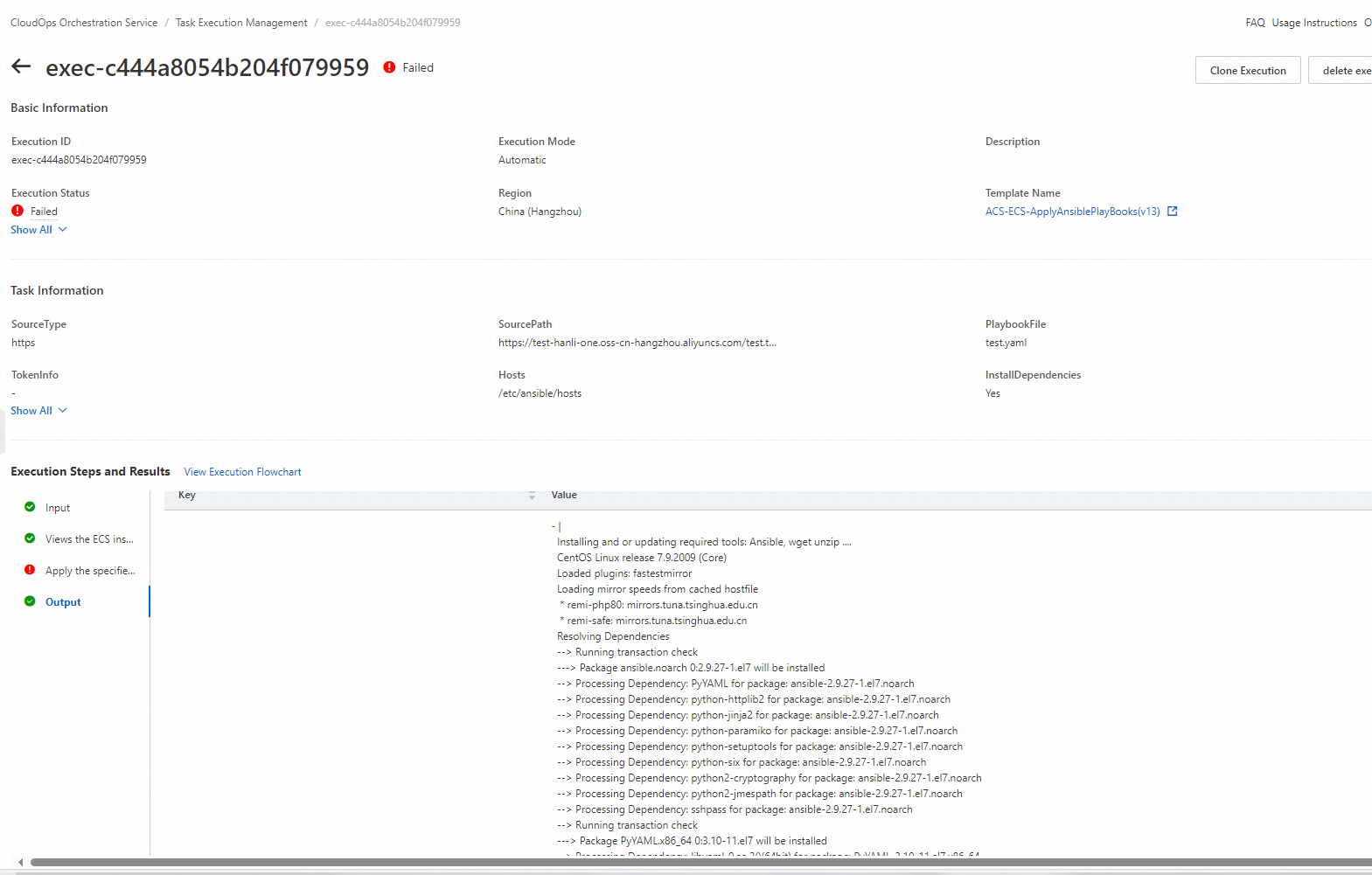Click the PlaybookFile value test.yaml
Viewport: 1372px width, 875px height.
[1006, 343]
